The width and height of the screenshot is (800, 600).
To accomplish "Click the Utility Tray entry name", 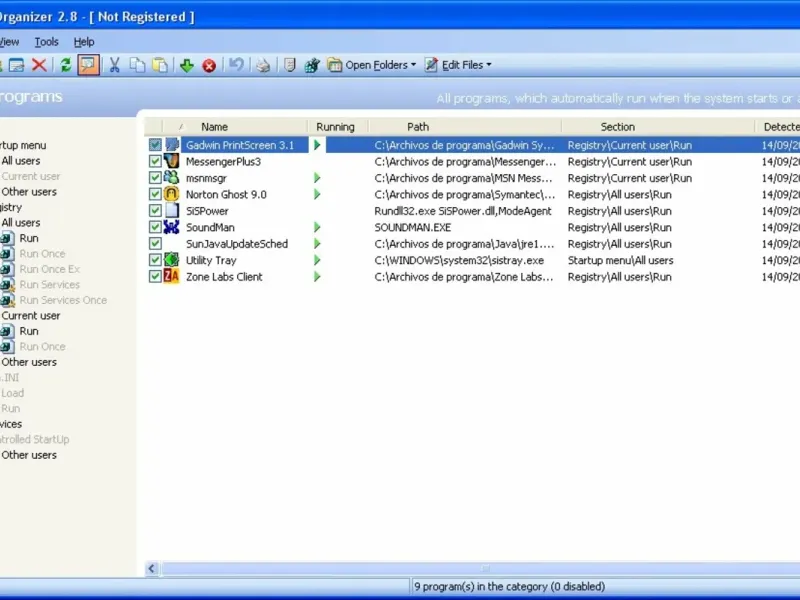I will pyautogui.click(x=211, y=260).
